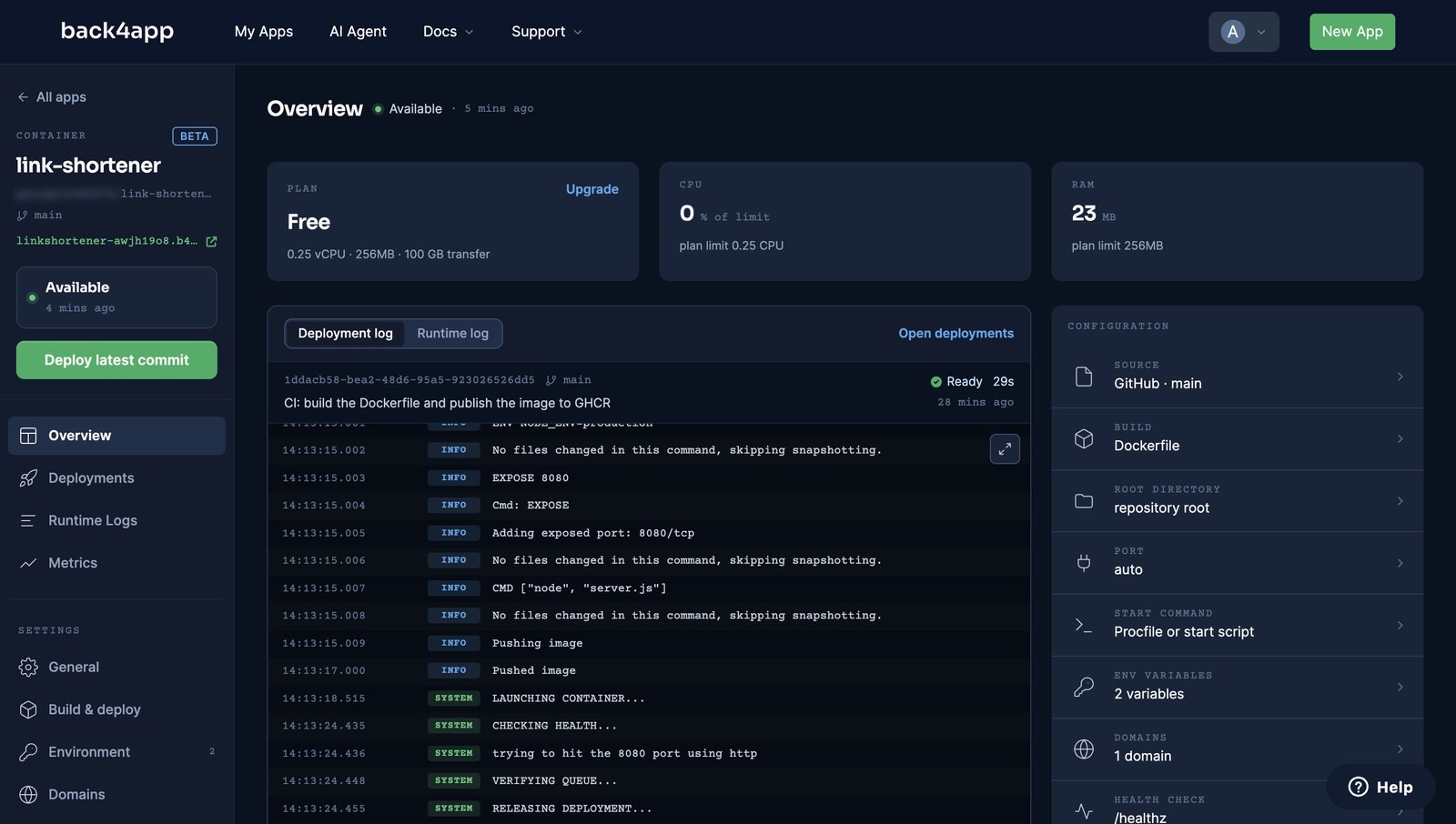Image resolution: width=1456 pixels, height=824 pixels.
Task: Switch to the Deployment log tab
Action: point(346,334)
